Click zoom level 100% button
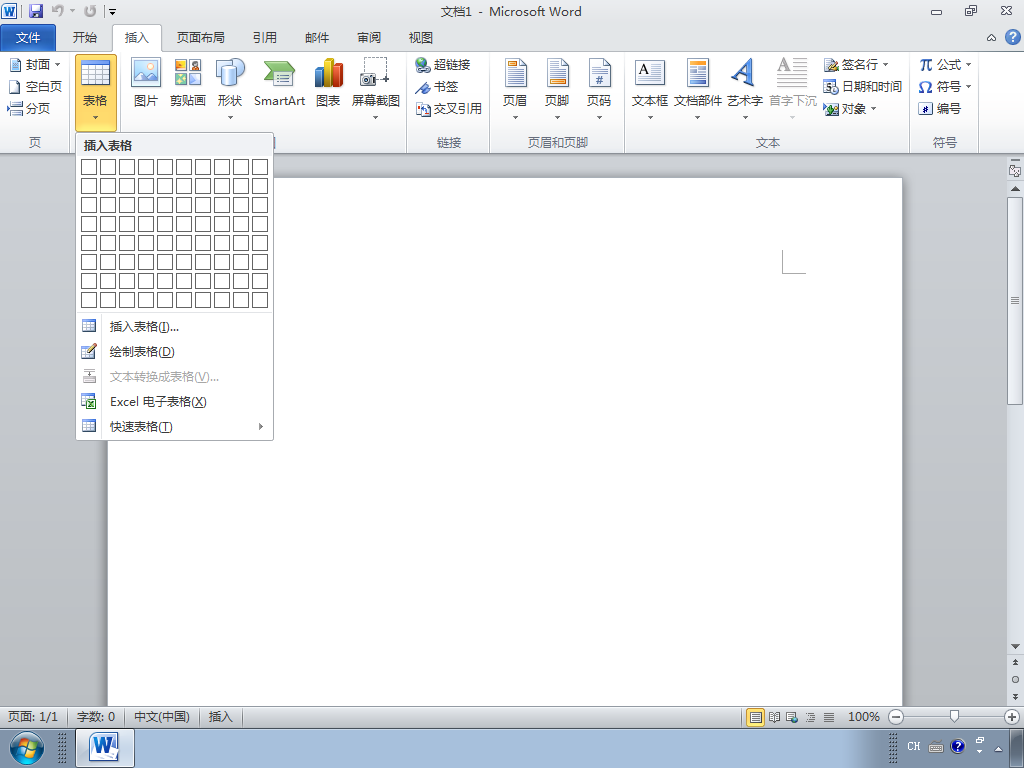 pyautogui.click(x=863, y=717)
